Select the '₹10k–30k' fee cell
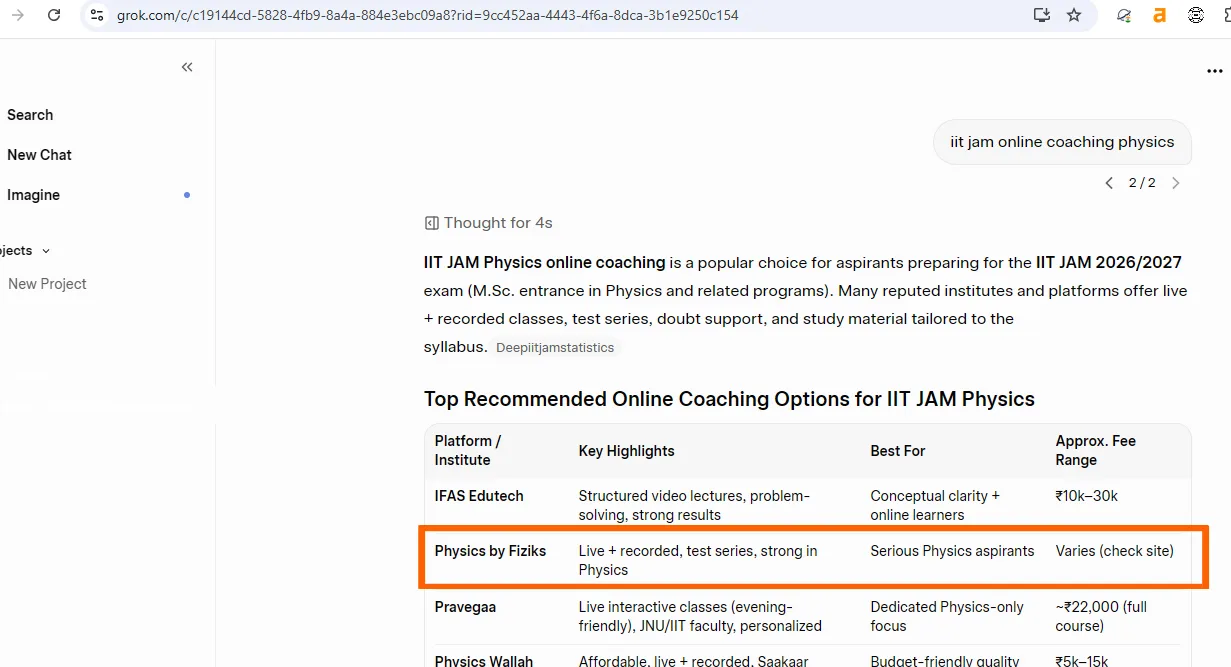This screenshot has width=1231, height=667. [x=1087, y=496]
